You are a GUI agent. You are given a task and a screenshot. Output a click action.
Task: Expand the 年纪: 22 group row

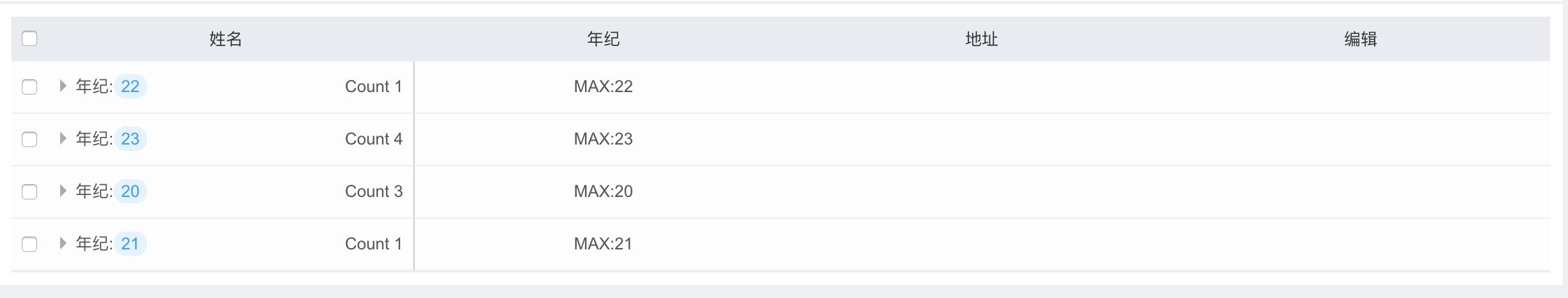click(x=63, y=86)
